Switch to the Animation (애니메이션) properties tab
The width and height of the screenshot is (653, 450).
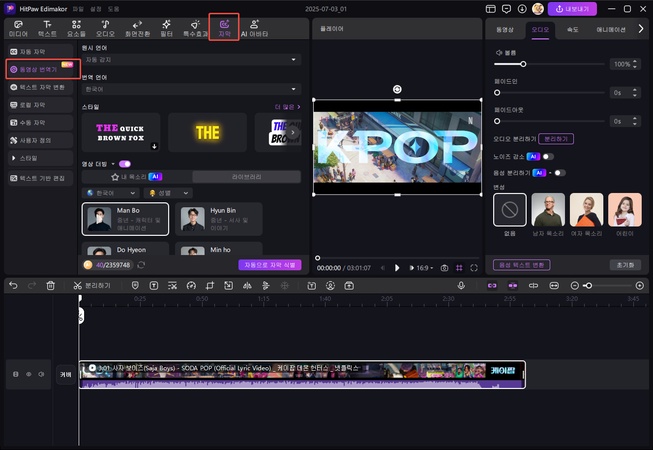[x=611, y=30]
